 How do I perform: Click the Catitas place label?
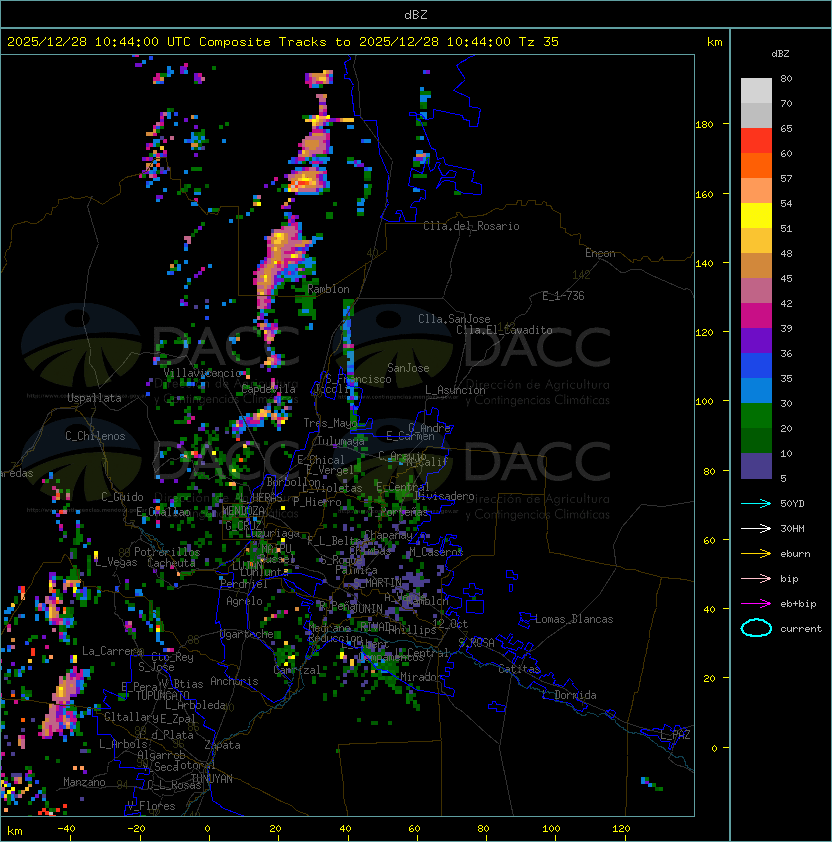(x=519, y=669)
